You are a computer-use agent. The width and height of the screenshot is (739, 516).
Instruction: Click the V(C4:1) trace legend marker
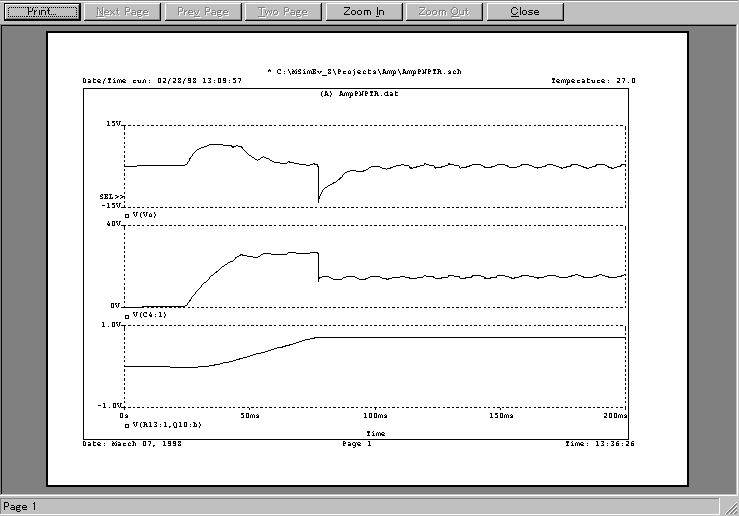pyautogui.click(x=126, y=315)
